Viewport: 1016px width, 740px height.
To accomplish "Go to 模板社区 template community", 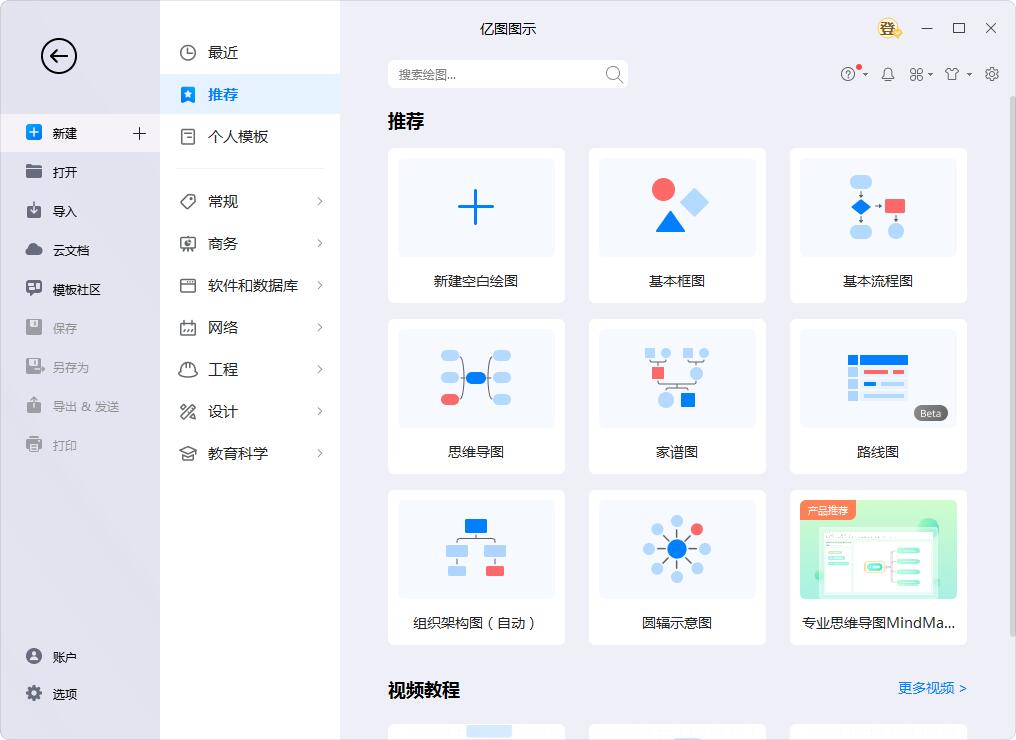I will point(80,289).
